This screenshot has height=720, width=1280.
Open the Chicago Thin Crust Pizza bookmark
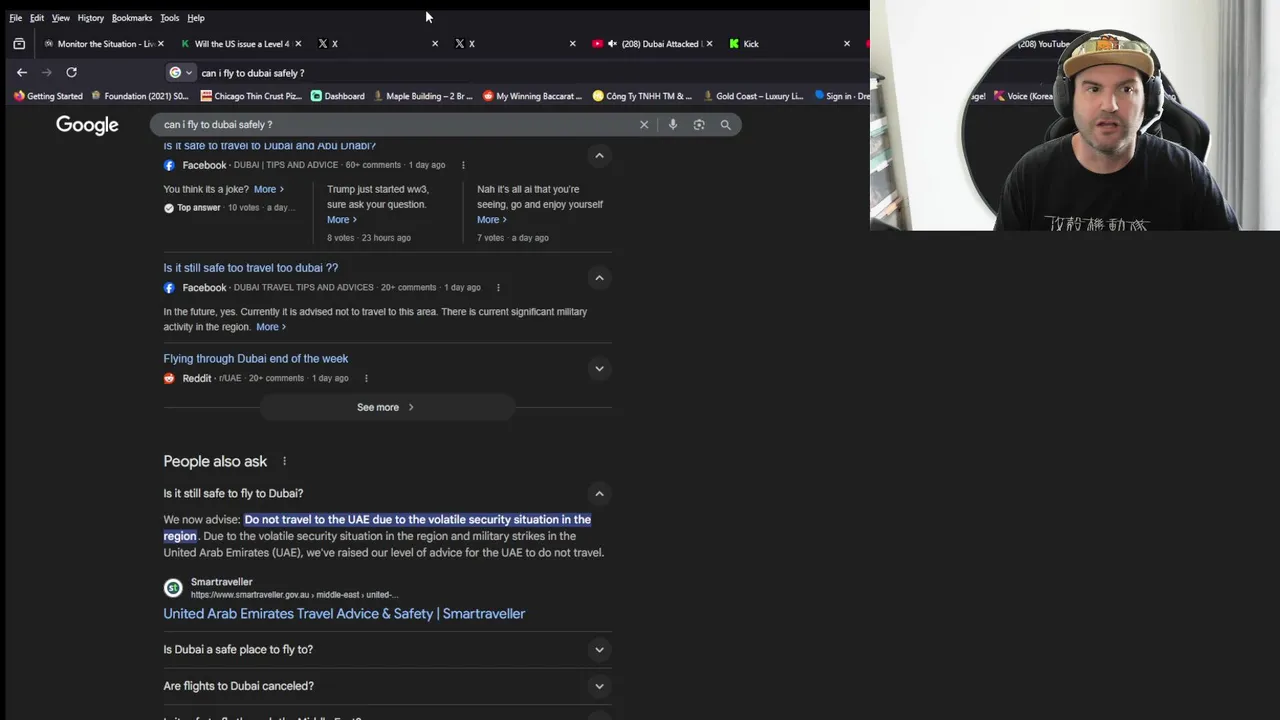pos(250,96)
